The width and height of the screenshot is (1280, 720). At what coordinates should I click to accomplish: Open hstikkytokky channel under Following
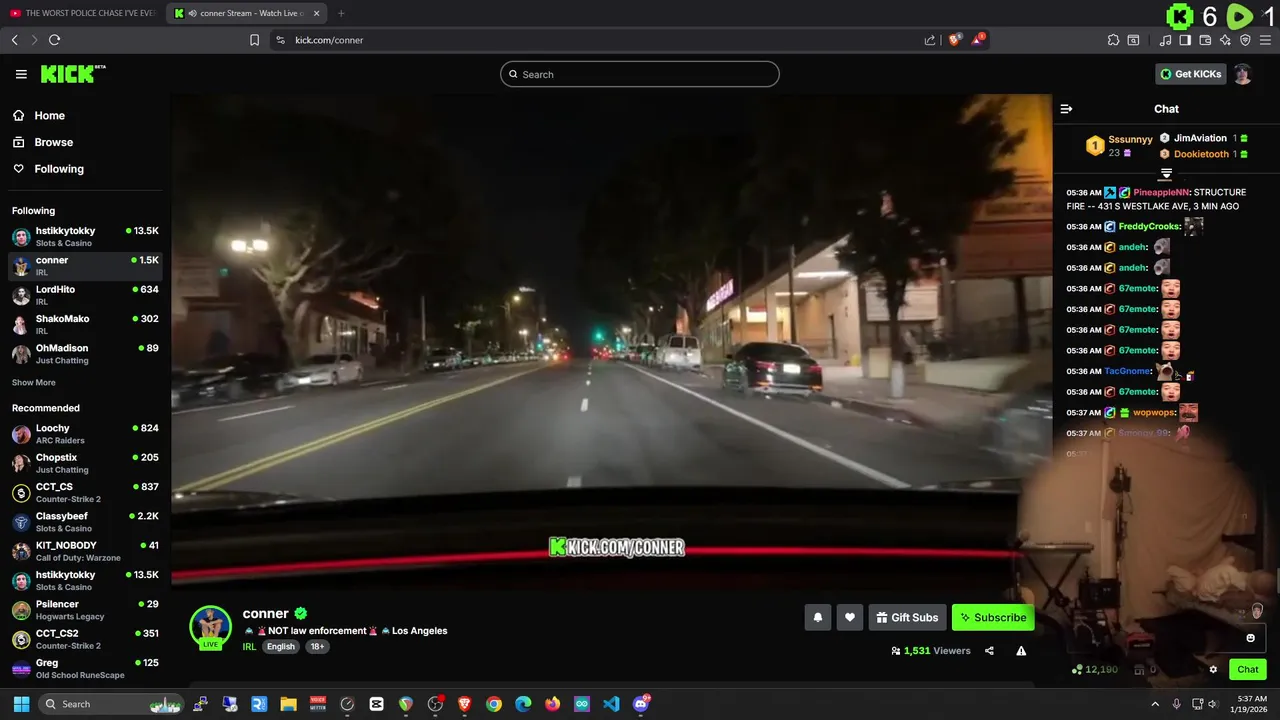pyautogui.click(x=85, y=236)
